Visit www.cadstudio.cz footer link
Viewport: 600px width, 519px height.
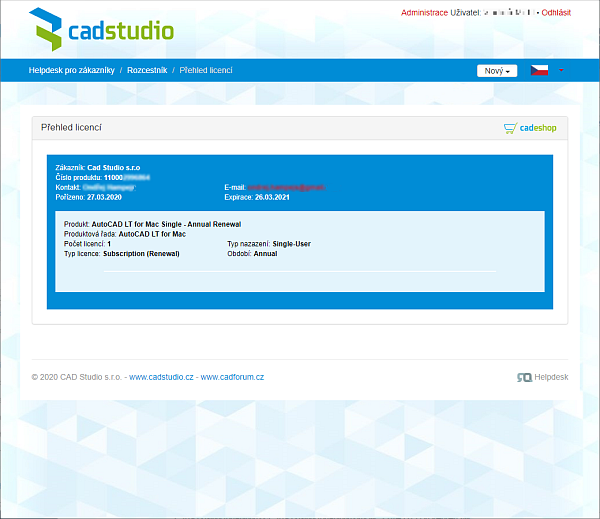(x=161, y=377)
